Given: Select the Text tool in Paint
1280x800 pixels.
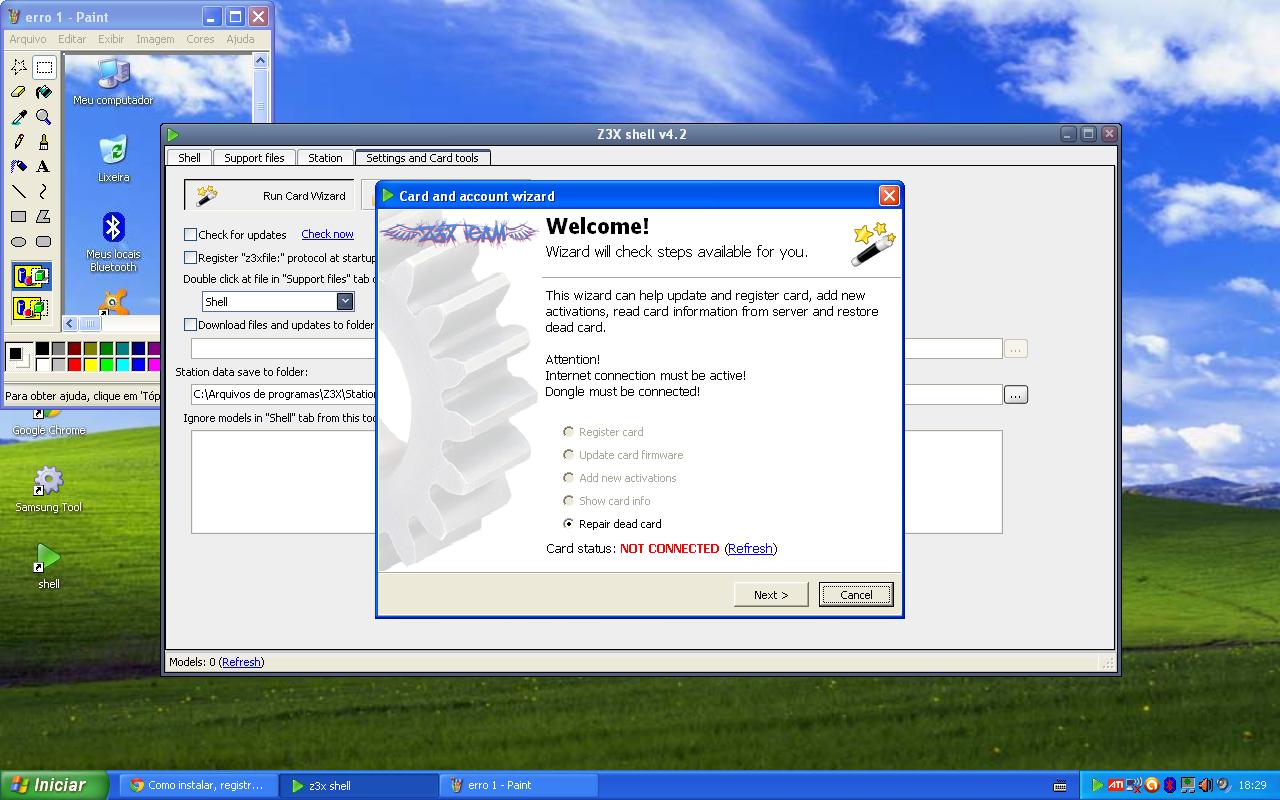Looking at the screenshot, I should pyautogui.click(x=43, y=167).
